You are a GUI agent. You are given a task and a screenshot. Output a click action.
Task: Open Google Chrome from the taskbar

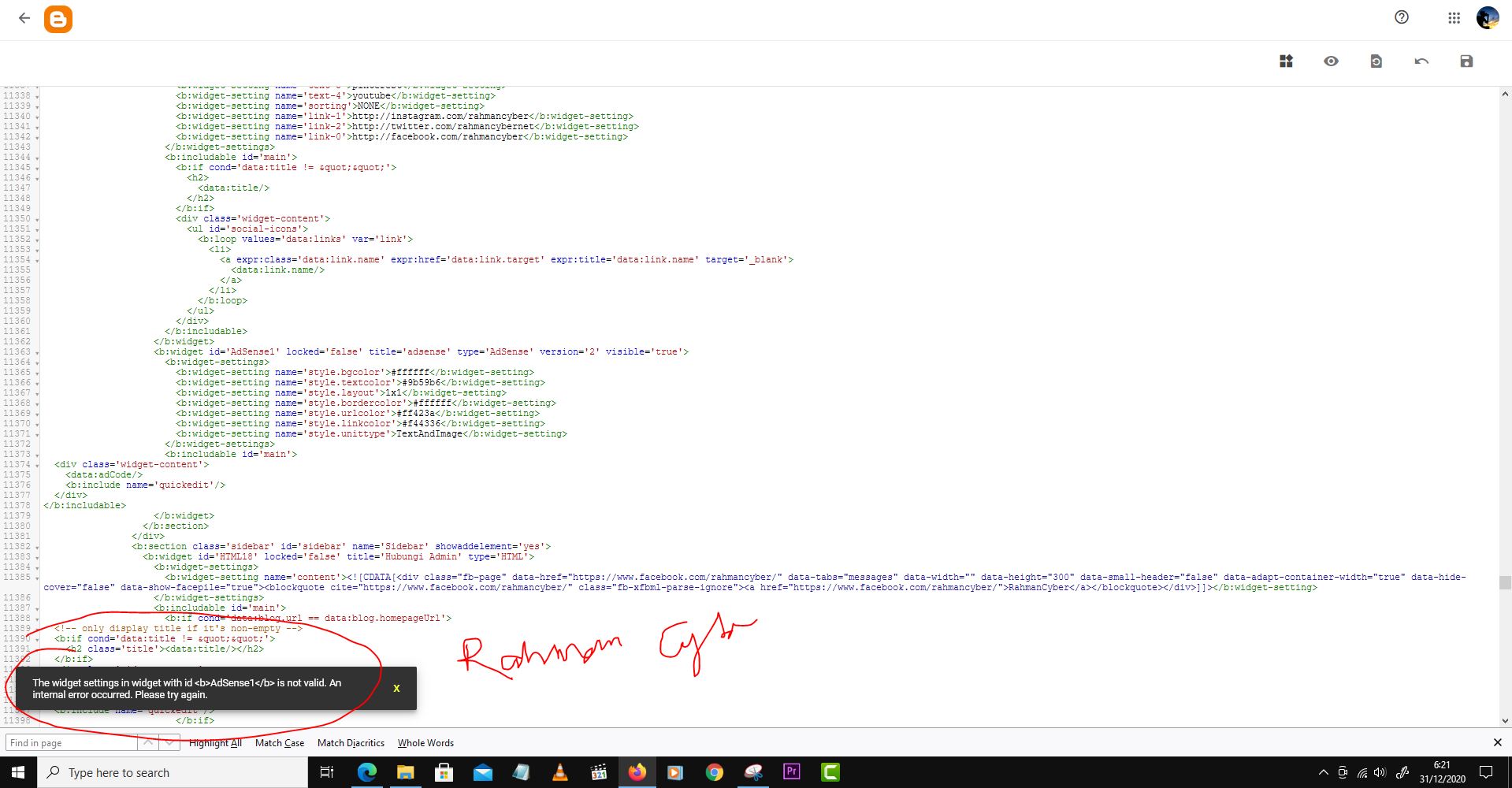715,772
